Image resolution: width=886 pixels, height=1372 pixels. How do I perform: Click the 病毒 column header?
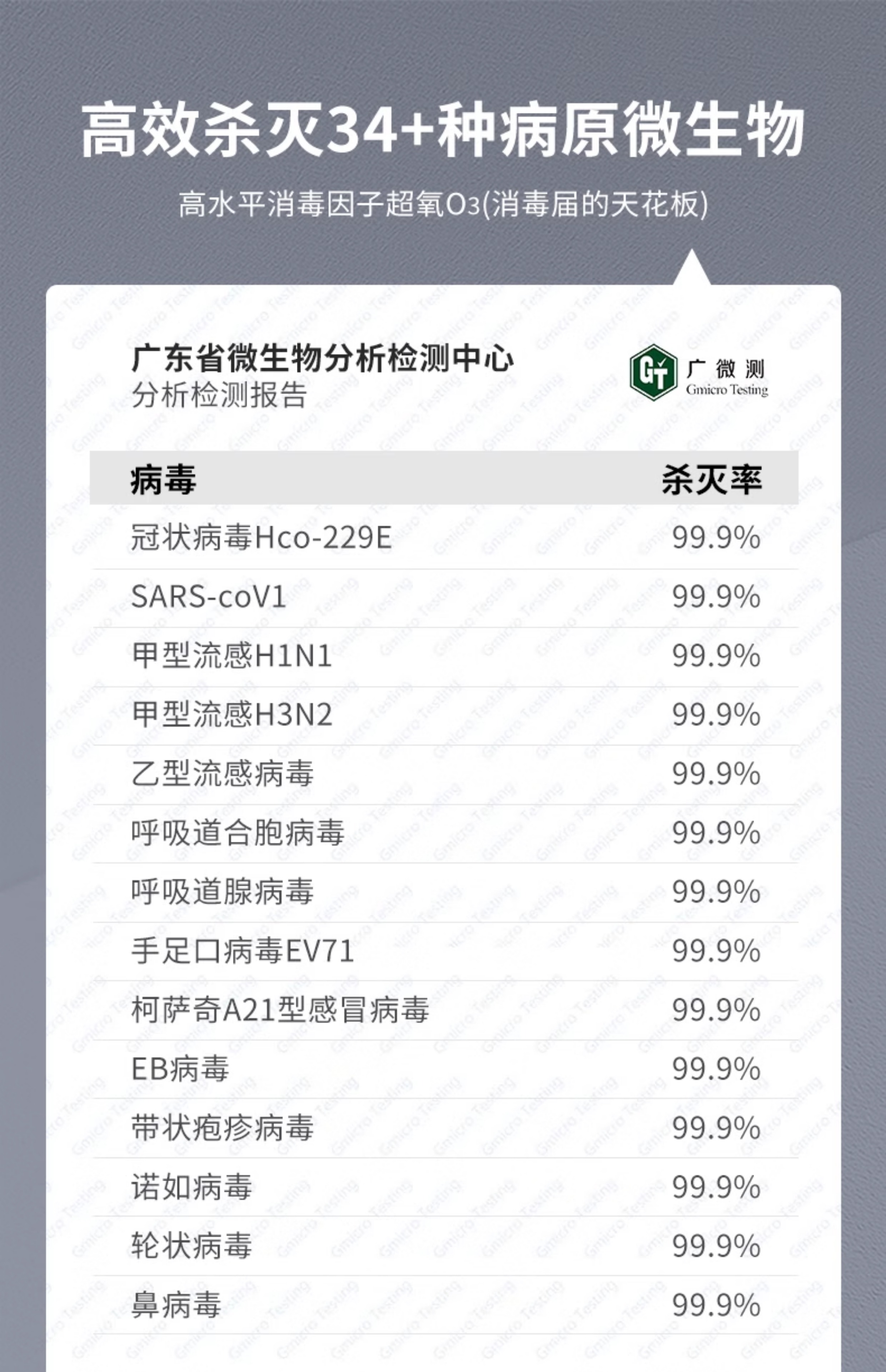coord(163,479)
